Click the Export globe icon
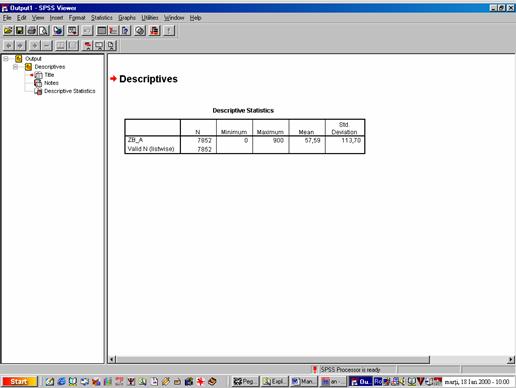The image size is (516, 388). [58, 31]
